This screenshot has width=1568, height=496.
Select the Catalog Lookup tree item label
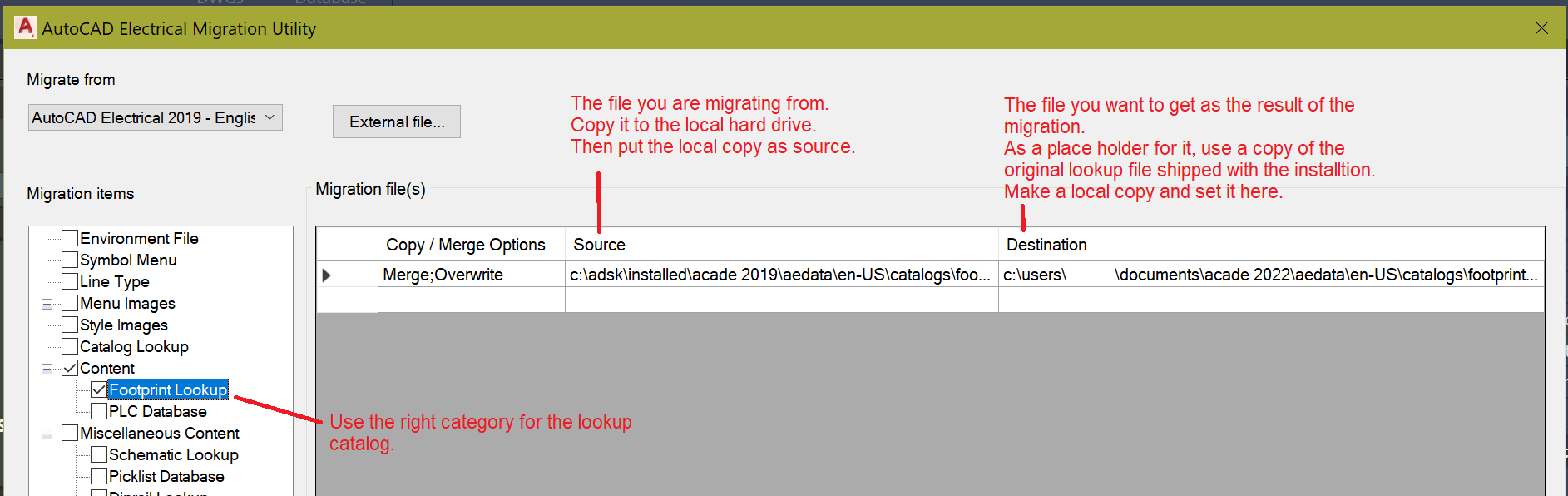point(134,346)
